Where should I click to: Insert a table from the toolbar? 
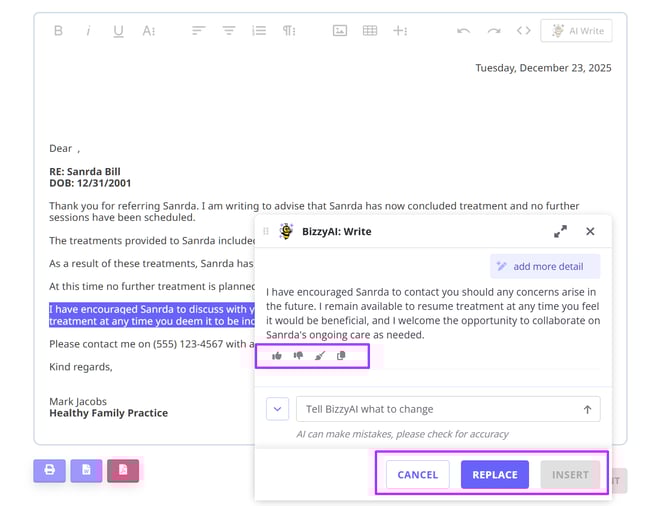370,31
